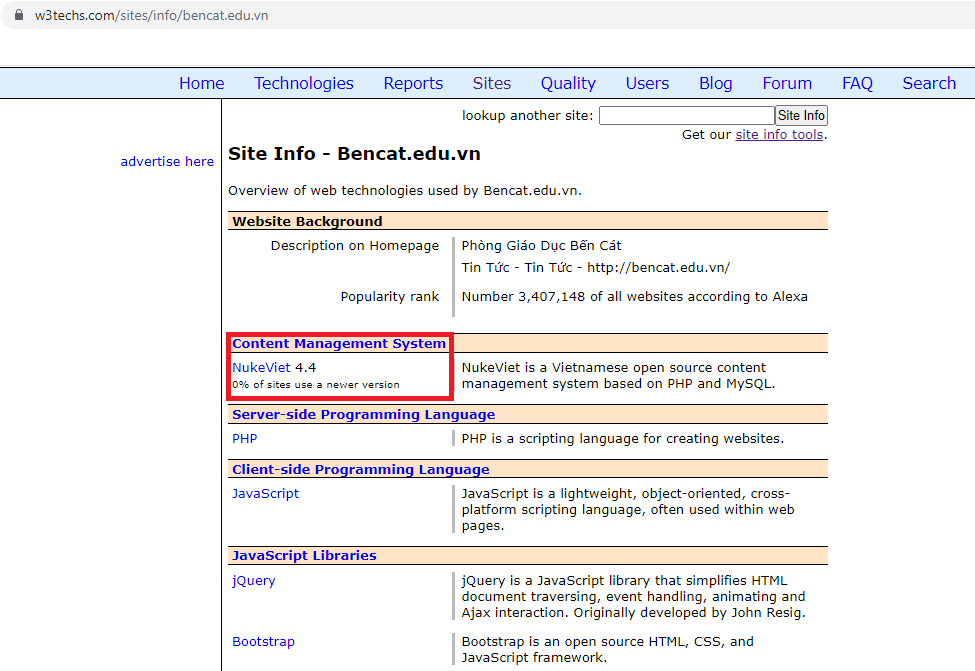Open Search in the navigation bar

point(929,83)
